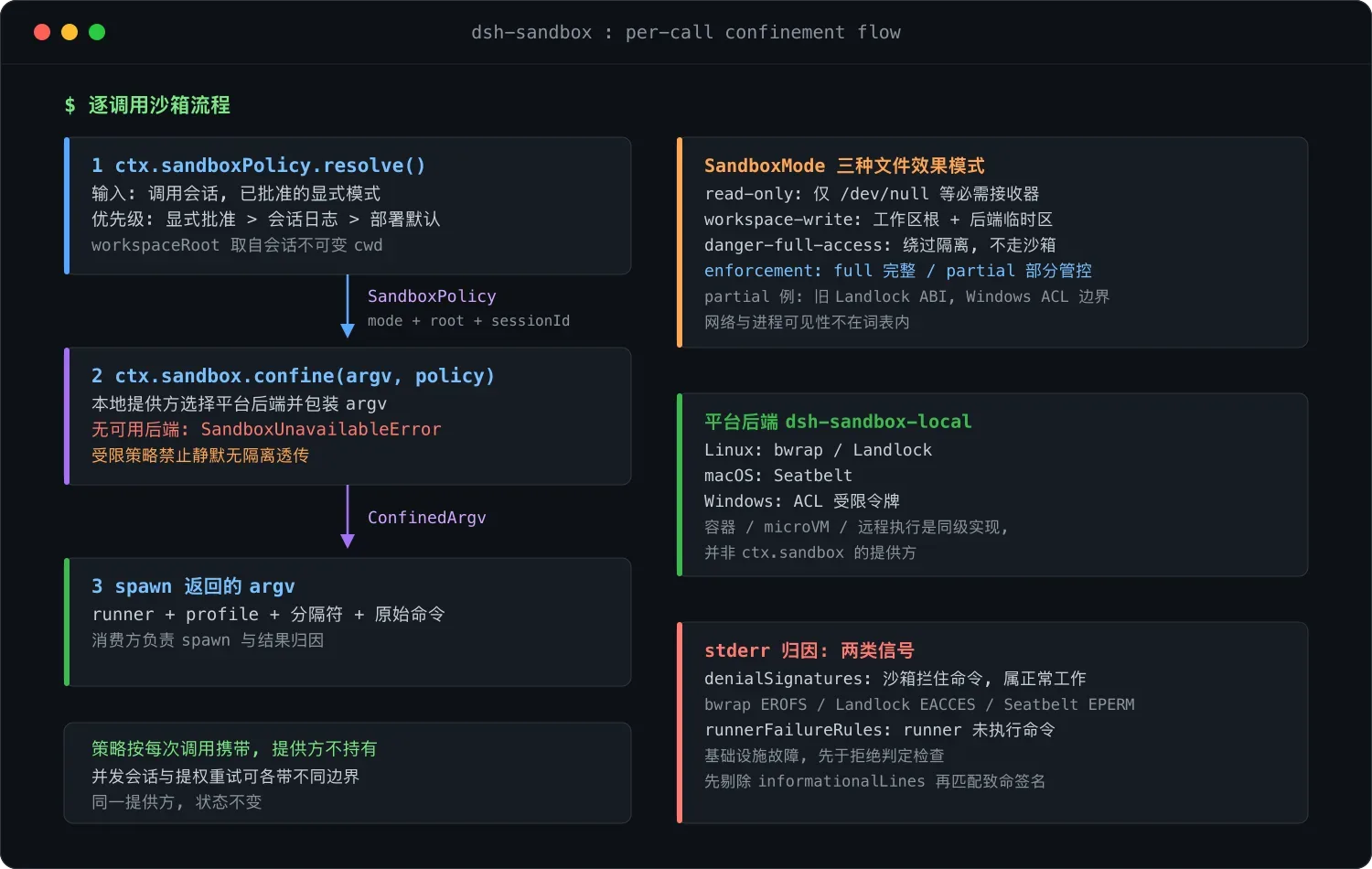Click the line "同一提供方, 状态不变"
1372x869 pixels.
(177, 802)
